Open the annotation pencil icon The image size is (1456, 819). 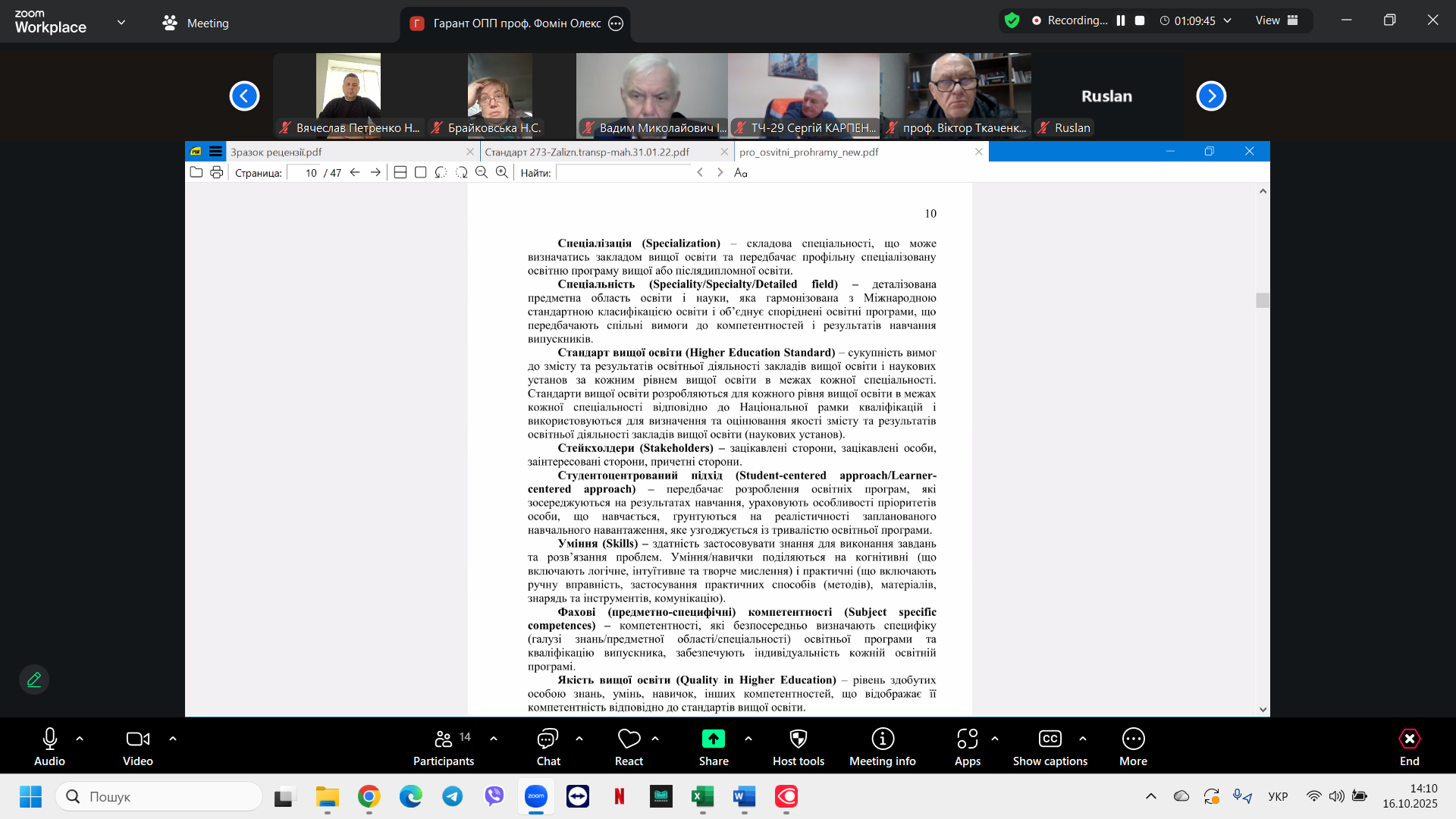34,679
